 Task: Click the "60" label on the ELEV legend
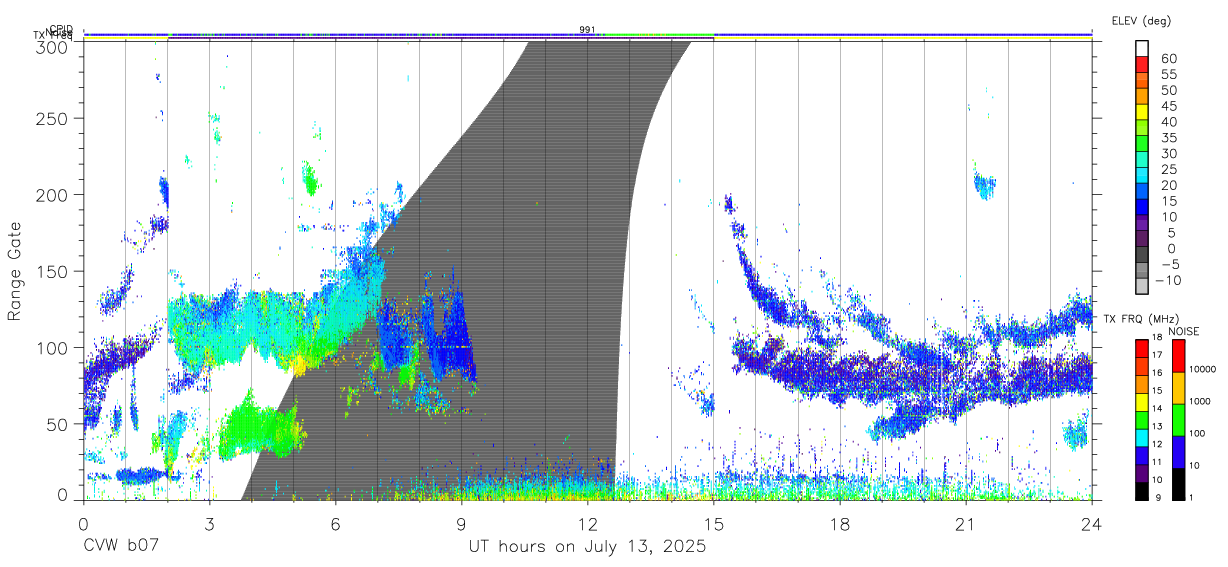click(x=1168, y=59)
